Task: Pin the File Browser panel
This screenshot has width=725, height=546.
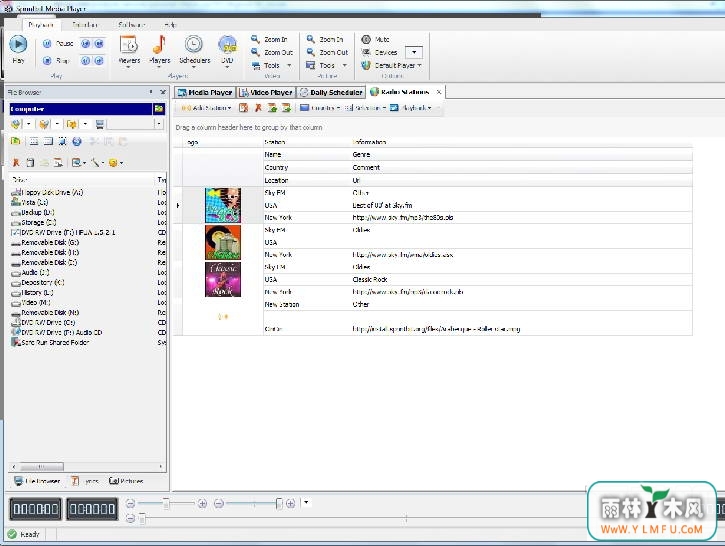Action: 151,92
